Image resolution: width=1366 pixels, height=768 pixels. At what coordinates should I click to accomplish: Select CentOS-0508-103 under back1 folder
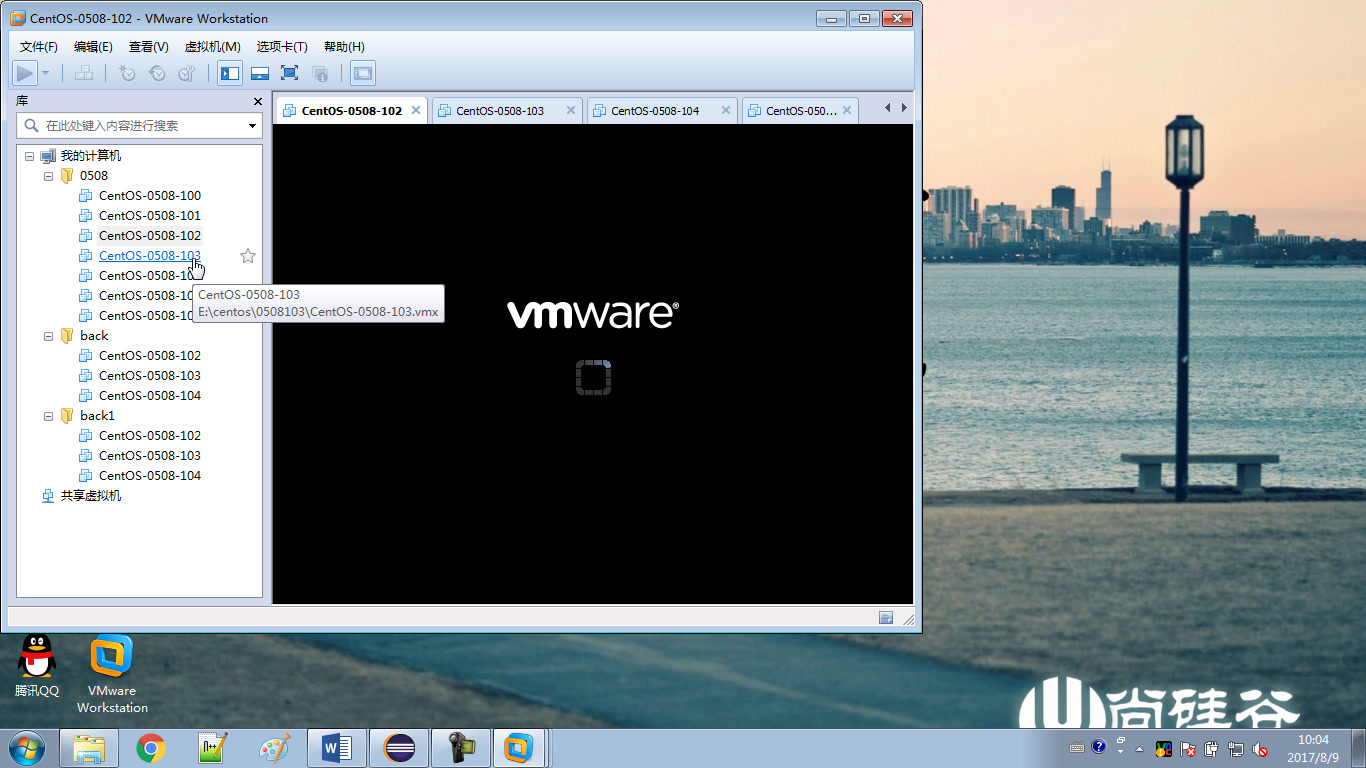pos(150,456)
